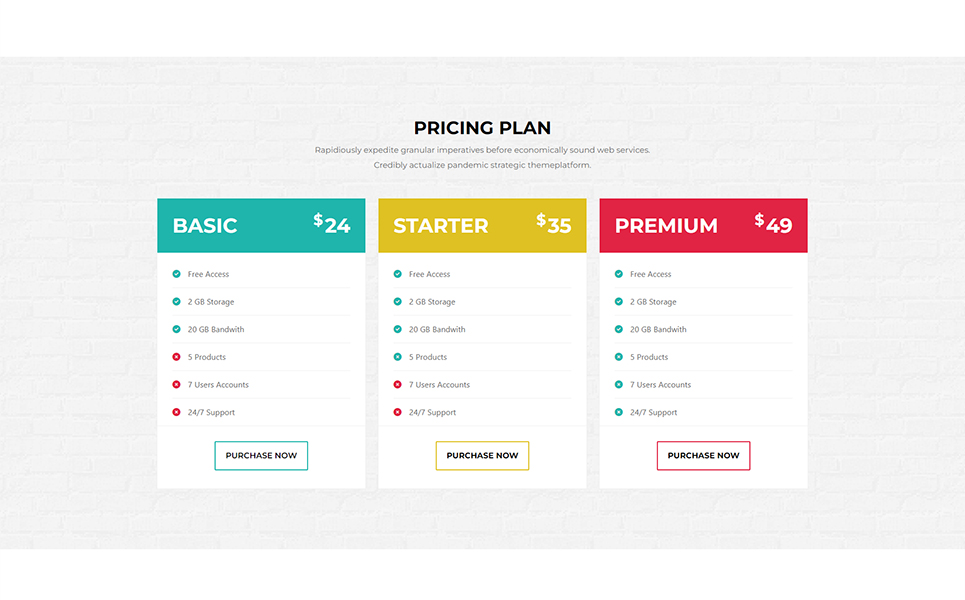
Task: Click red cross icon beside Basic 5 Products
Action: pyautogui.click(x=177, y=357)
